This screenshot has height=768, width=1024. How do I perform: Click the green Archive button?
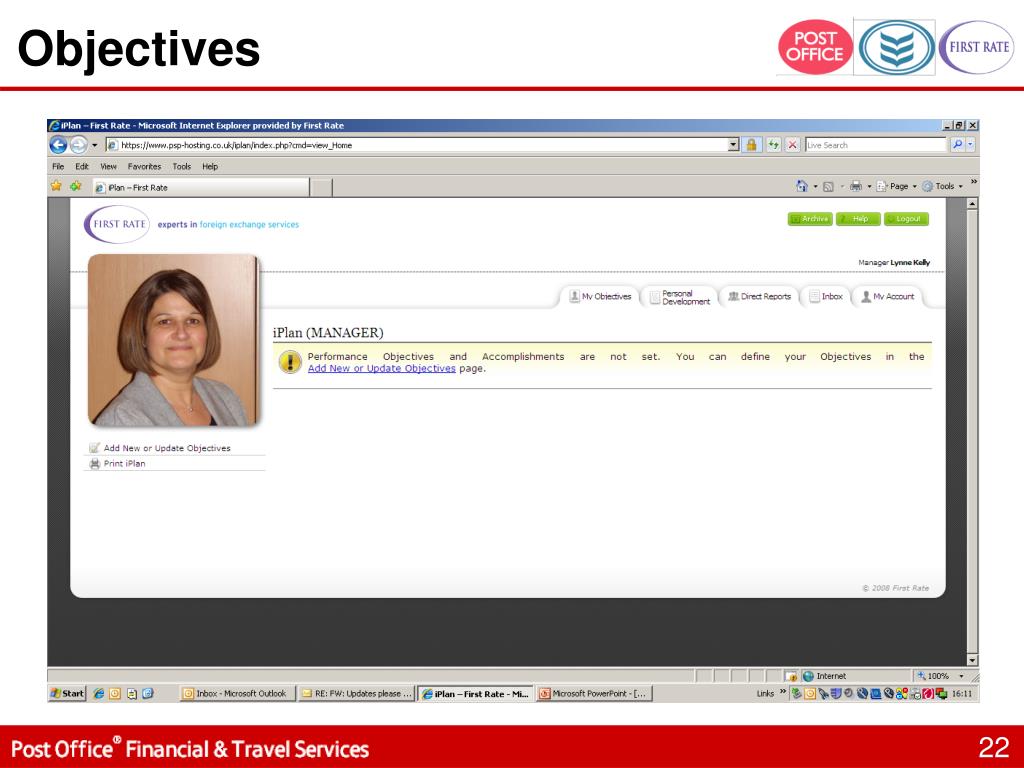[x=810, y=219]
